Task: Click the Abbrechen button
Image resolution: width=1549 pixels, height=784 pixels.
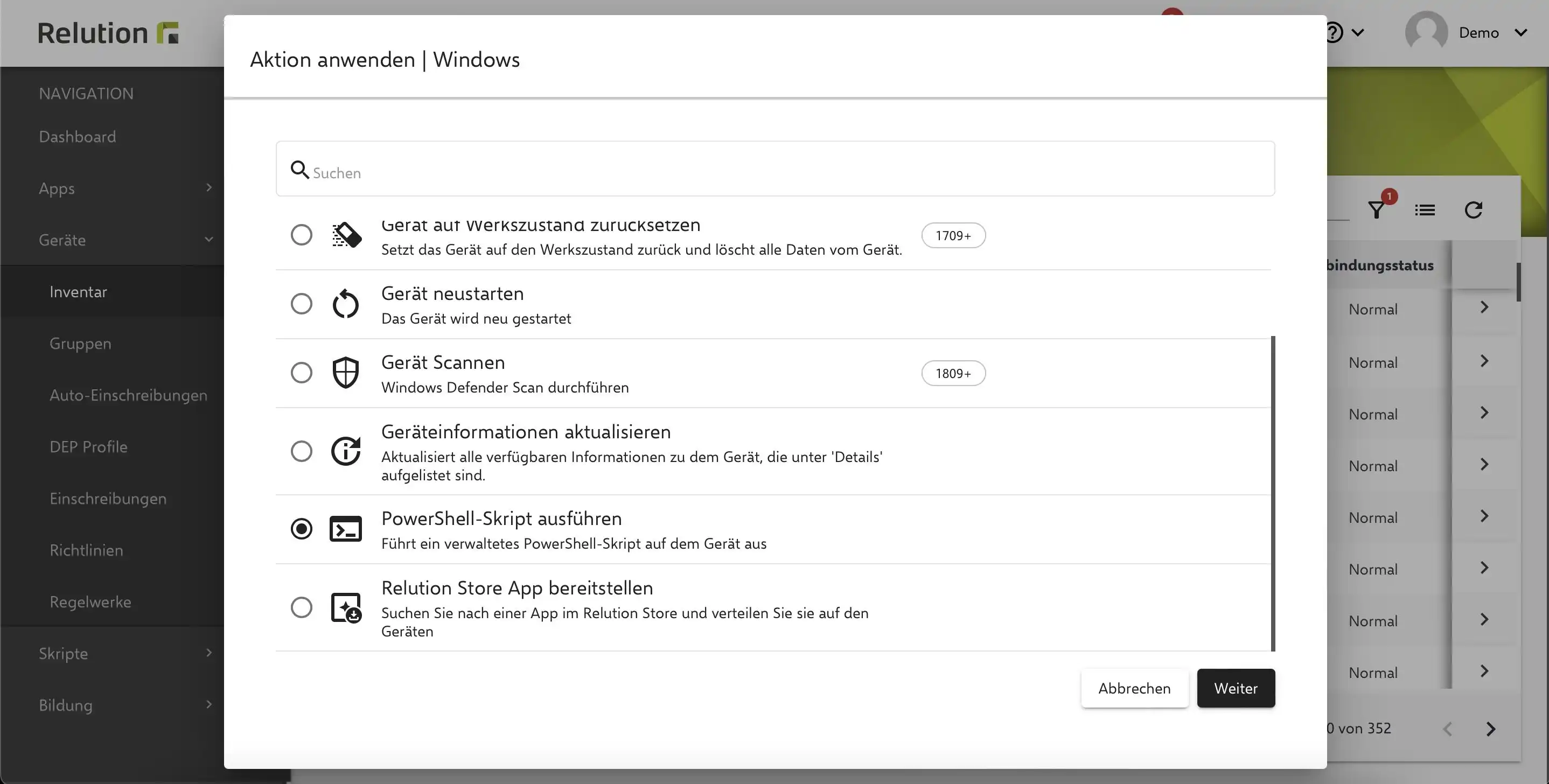Action: pyautogui.click(x=1135, y=688)
